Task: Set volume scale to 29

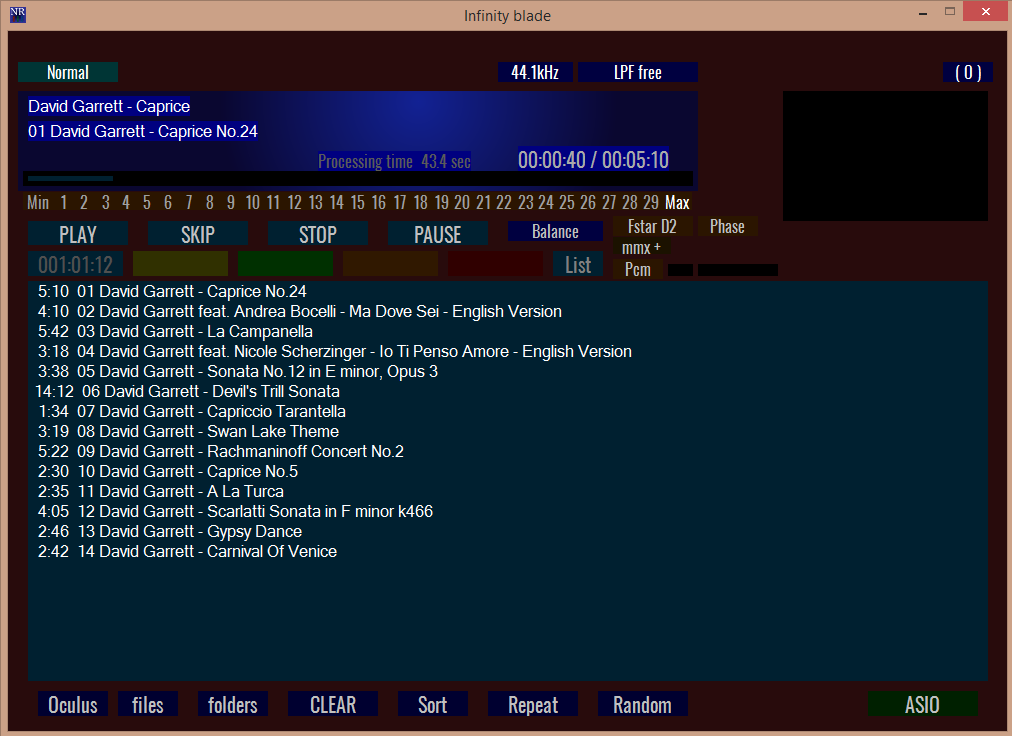Action: click(651, 203)
